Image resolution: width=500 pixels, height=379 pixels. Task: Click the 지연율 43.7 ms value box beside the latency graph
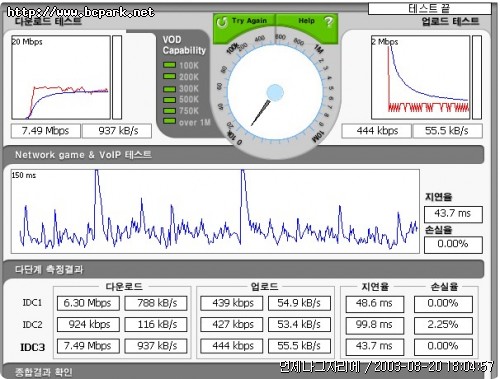(x=453, y=214)
